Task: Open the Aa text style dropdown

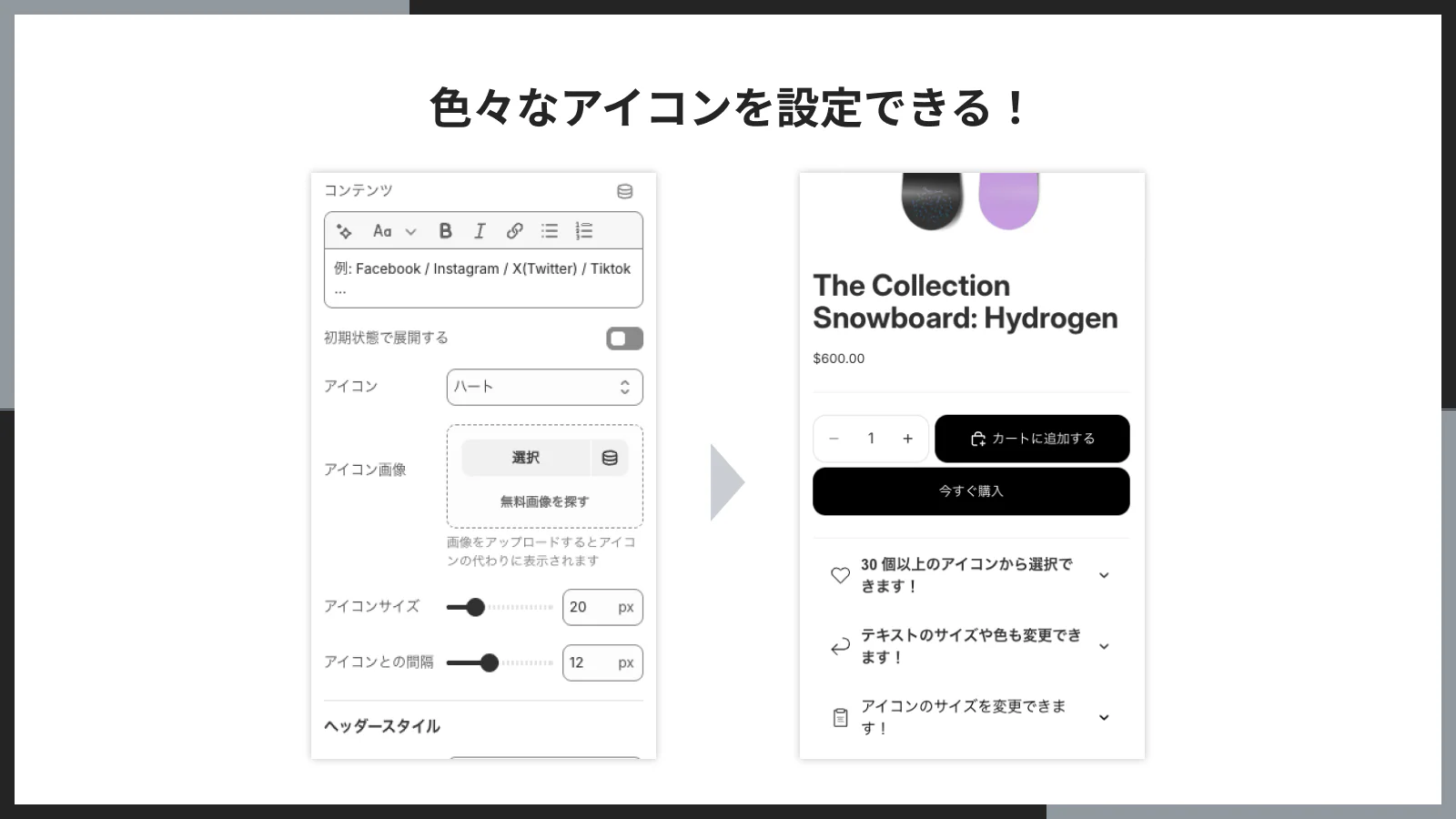Action: click(x=393, y=230)
